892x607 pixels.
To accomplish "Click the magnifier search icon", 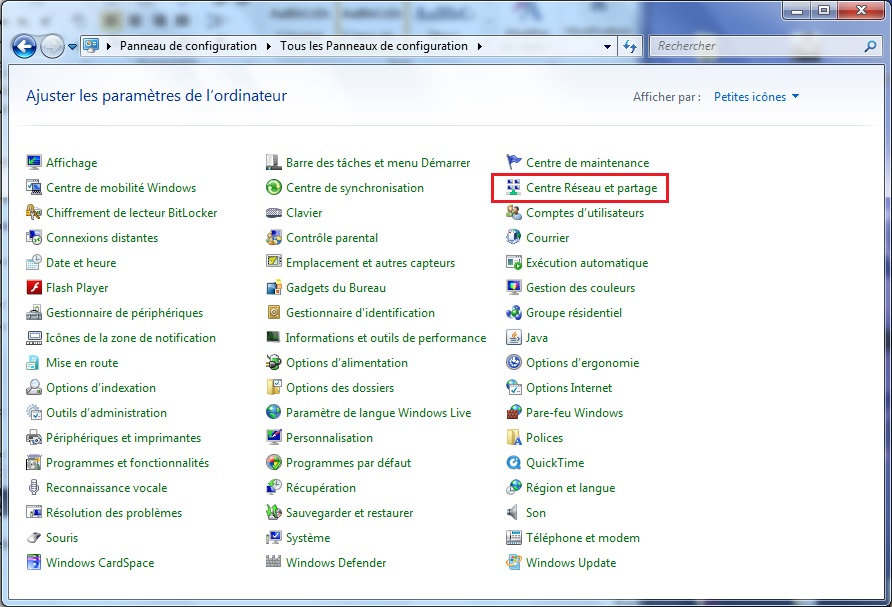I will tap(870, 46).
